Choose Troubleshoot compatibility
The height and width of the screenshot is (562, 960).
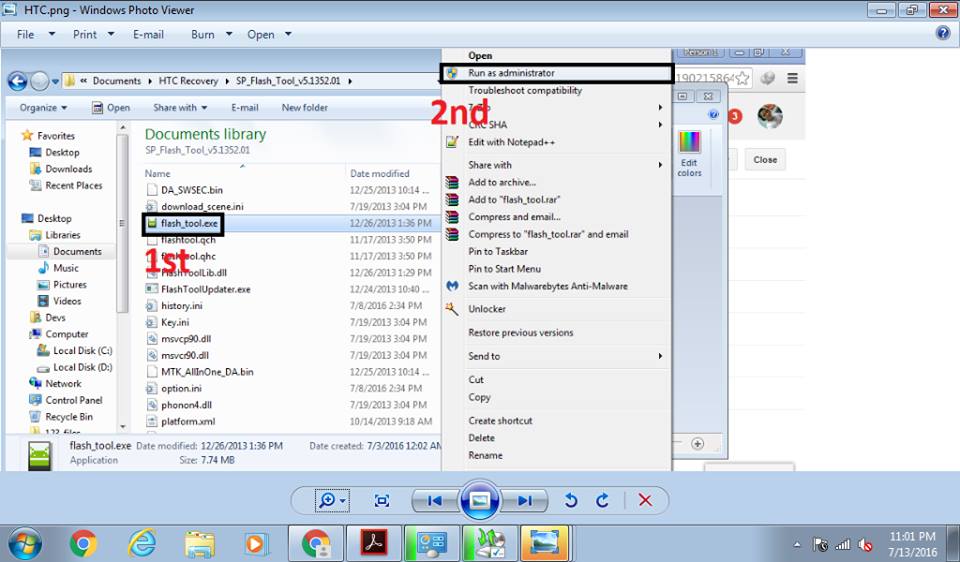(525, 91)
